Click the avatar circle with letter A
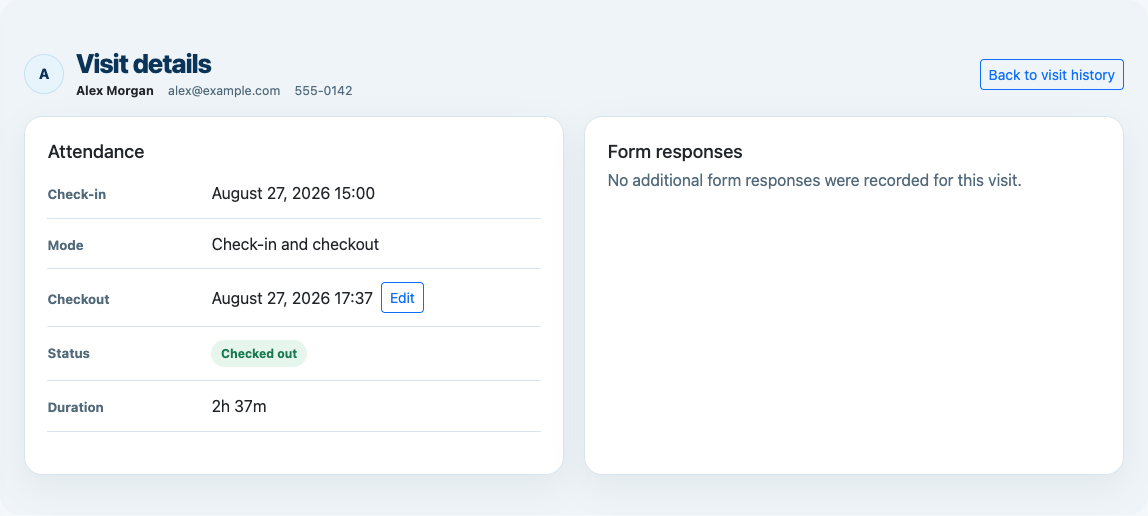 (44, 74)
